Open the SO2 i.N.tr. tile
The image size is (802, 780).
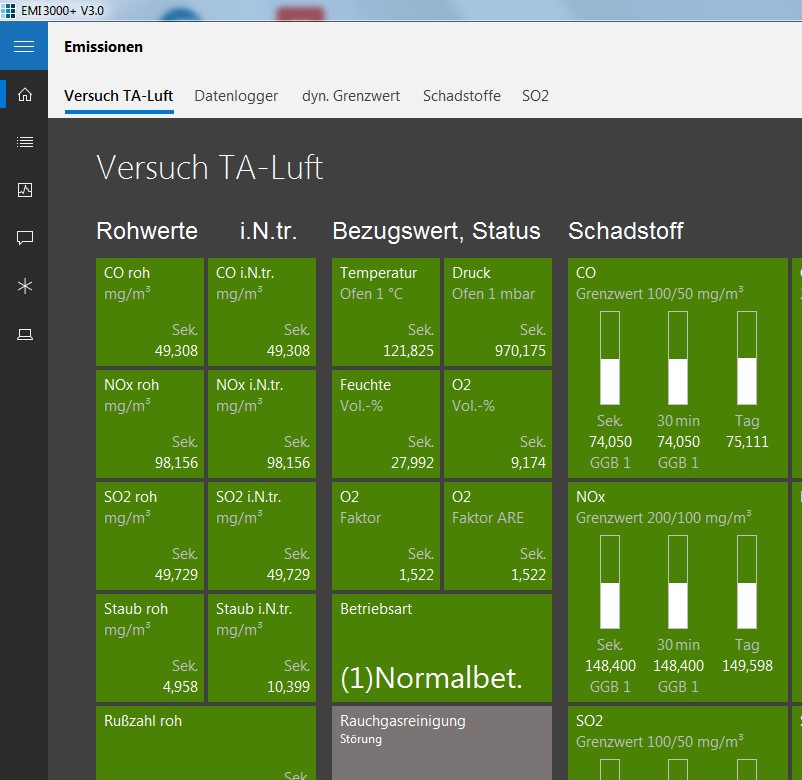pos(262,536)
